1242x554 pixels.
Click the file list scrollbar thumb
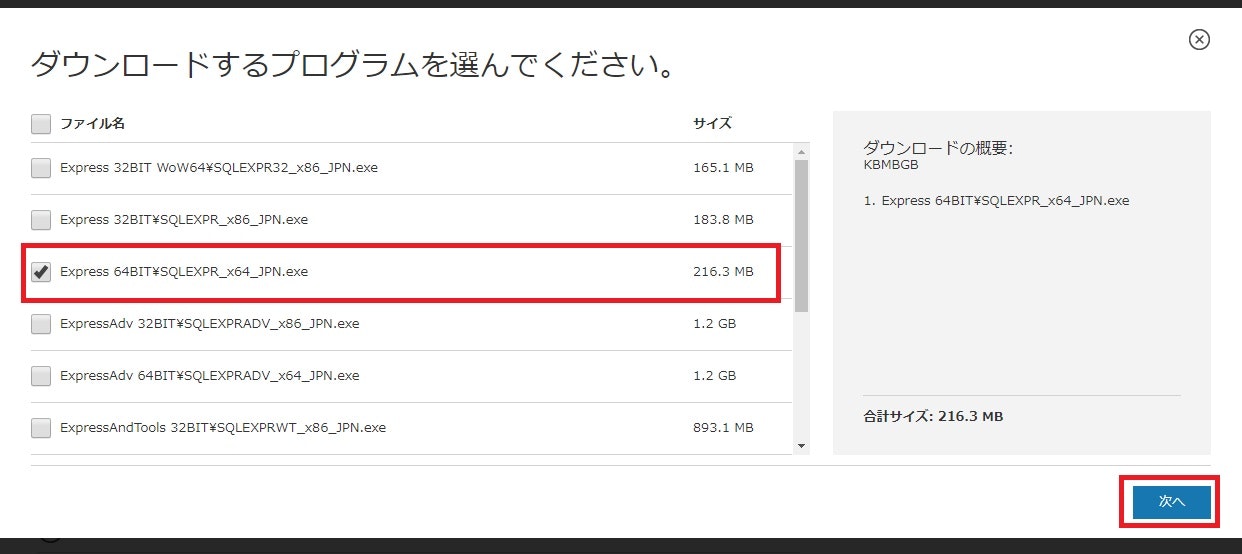(x=801, y=236)
